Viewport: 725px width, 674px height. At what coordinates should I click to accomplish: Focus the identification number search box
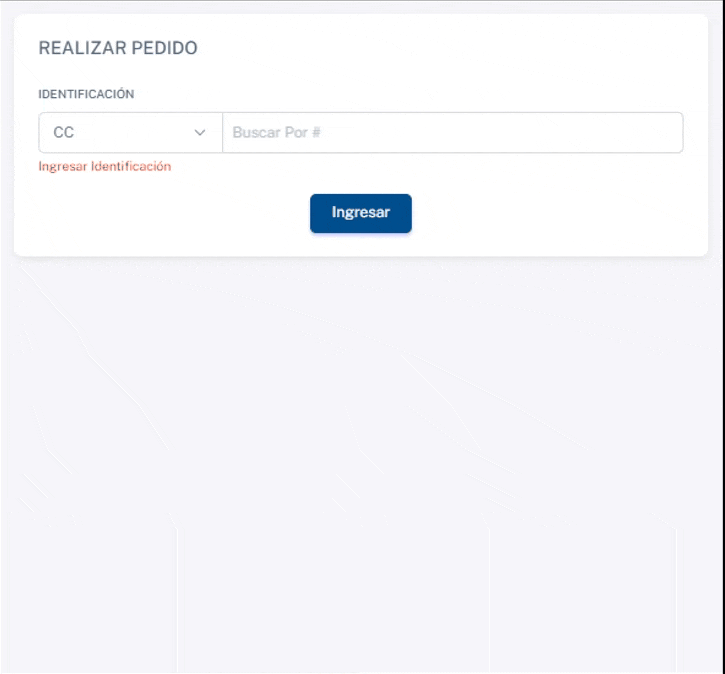pos(452,132)
